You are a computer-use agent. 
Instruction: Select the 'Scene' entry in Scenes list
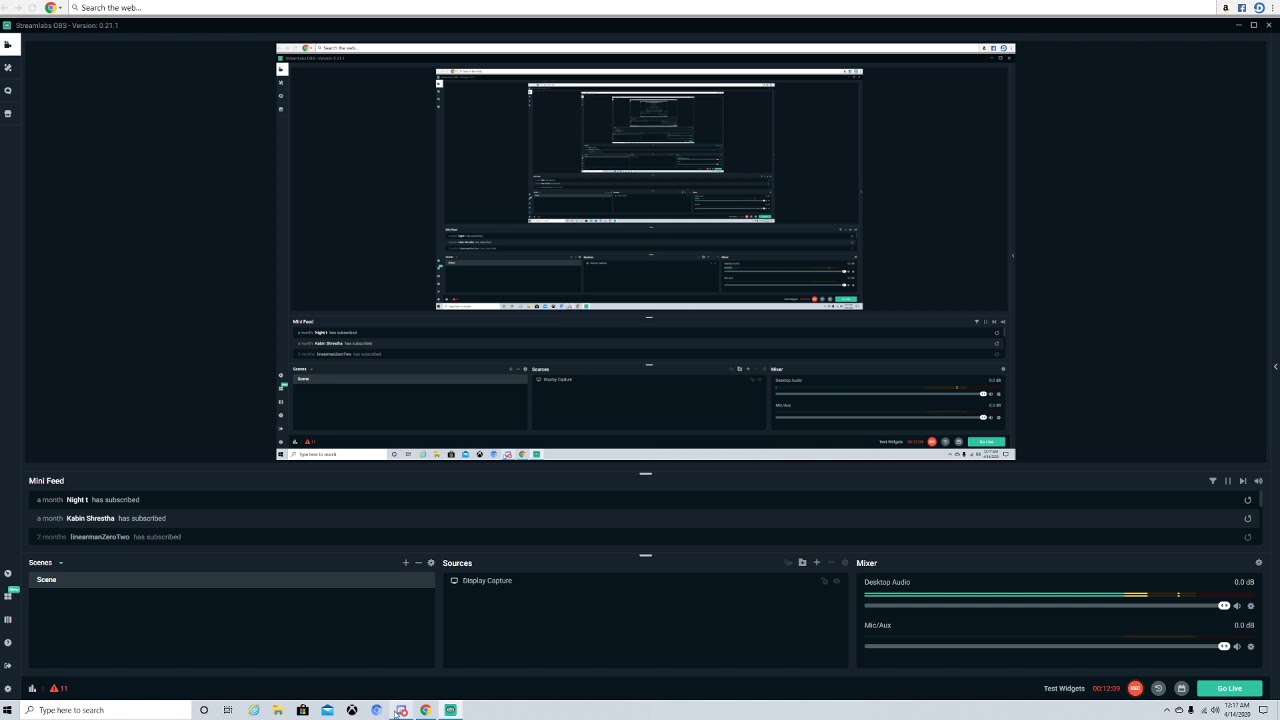pyautogui.click(x=232, y=580)
